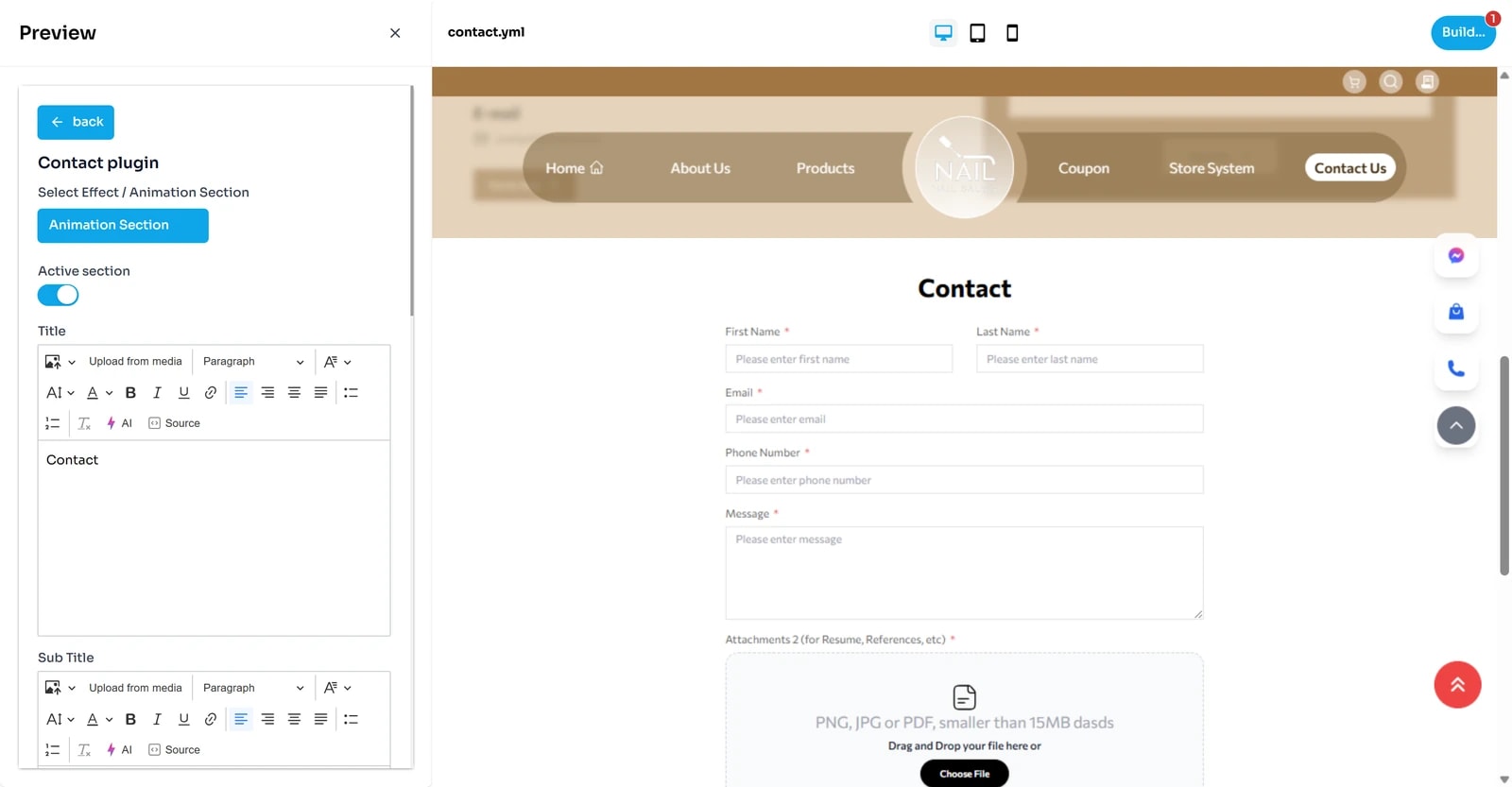The image size is (1512, 787).
Task: Open the Paragraph dropdown in the Title editor
Action: [x=253, y=362]
